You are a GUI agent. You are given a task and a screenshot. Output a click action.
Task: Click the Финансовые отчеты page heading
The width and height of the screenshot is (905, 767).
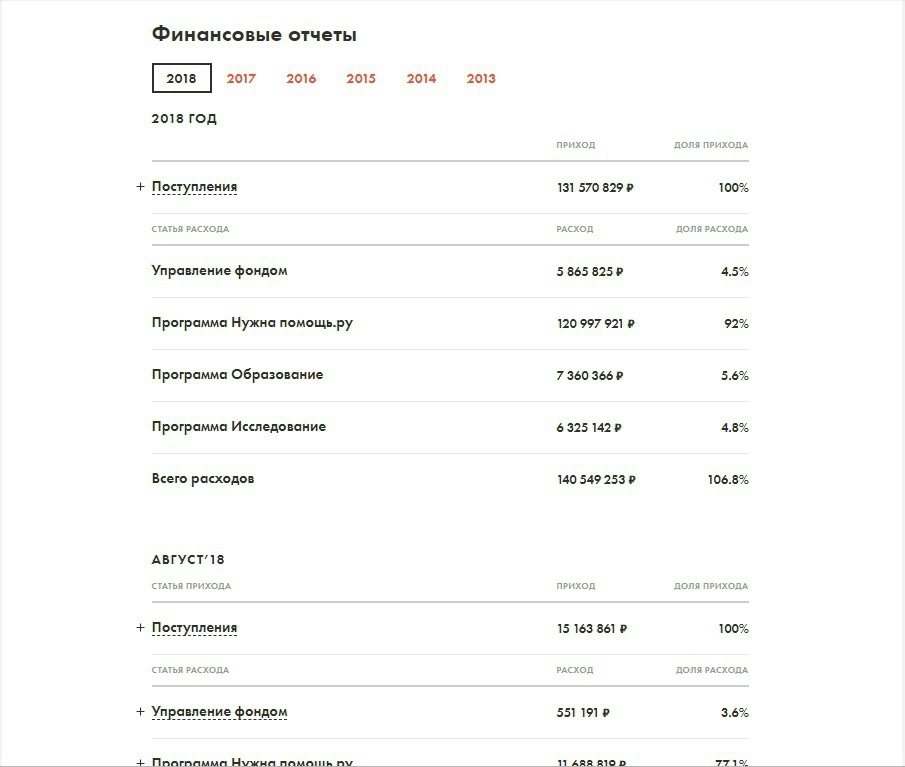point(254,34)
